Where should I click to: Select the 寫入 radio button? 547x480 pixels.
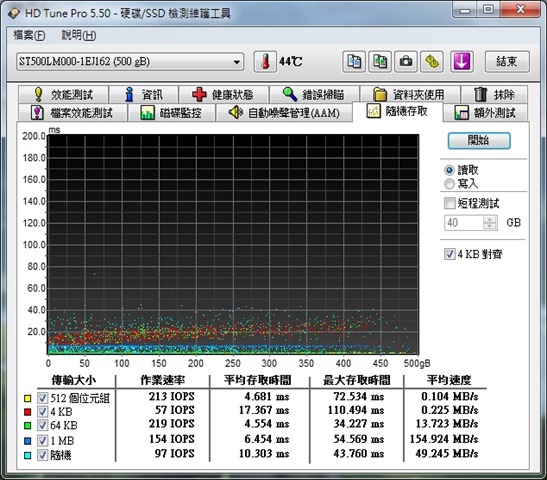[449, 183]
